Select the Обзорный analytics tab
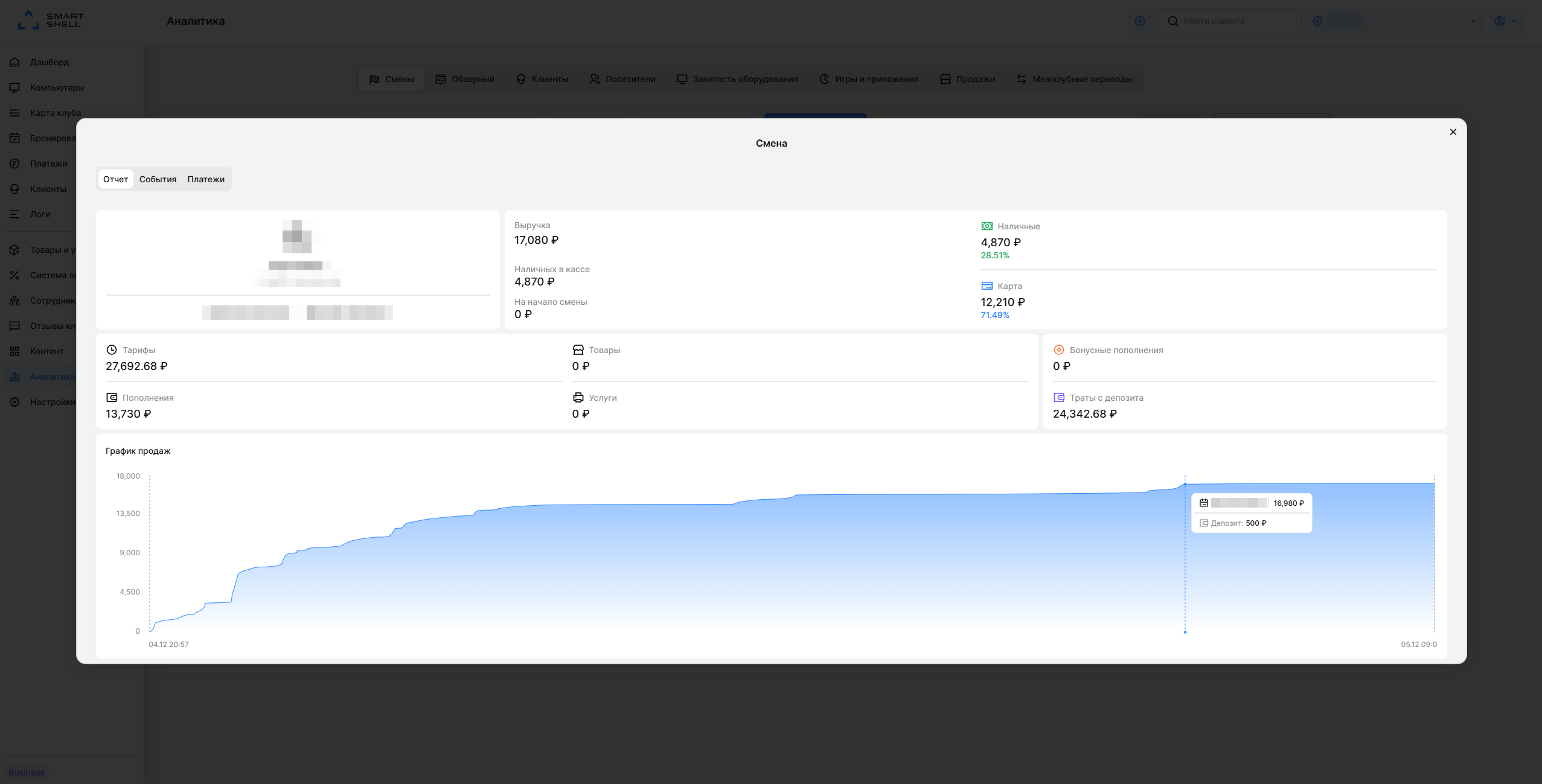This screenshot has height=784, width=1542. point(465,79)
